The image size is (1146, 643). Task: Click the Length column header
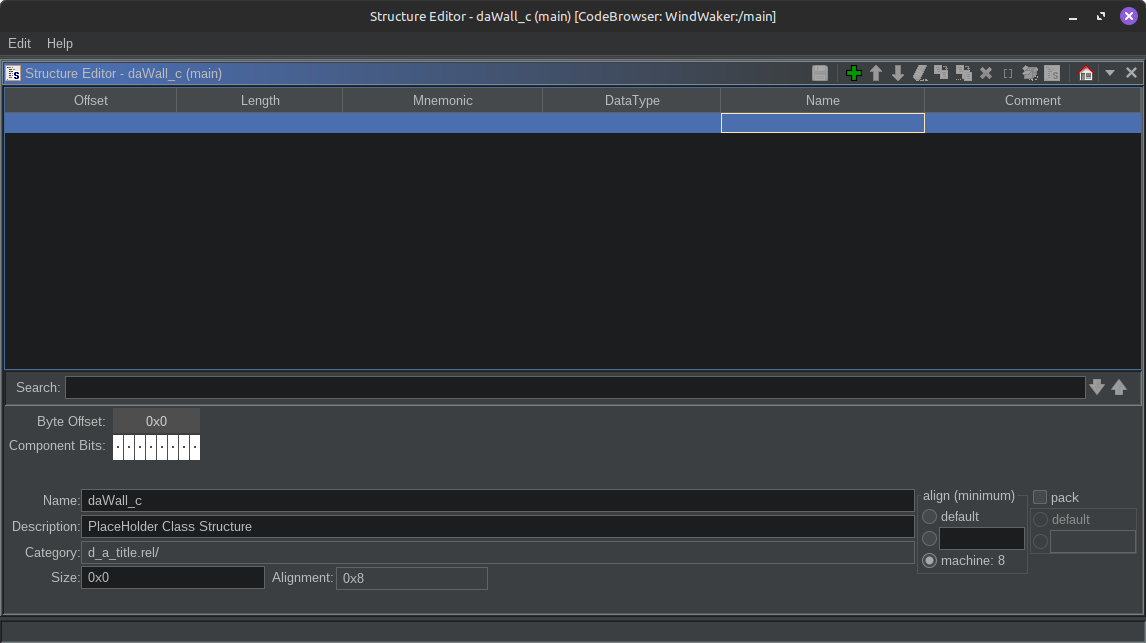click(259, 101)
